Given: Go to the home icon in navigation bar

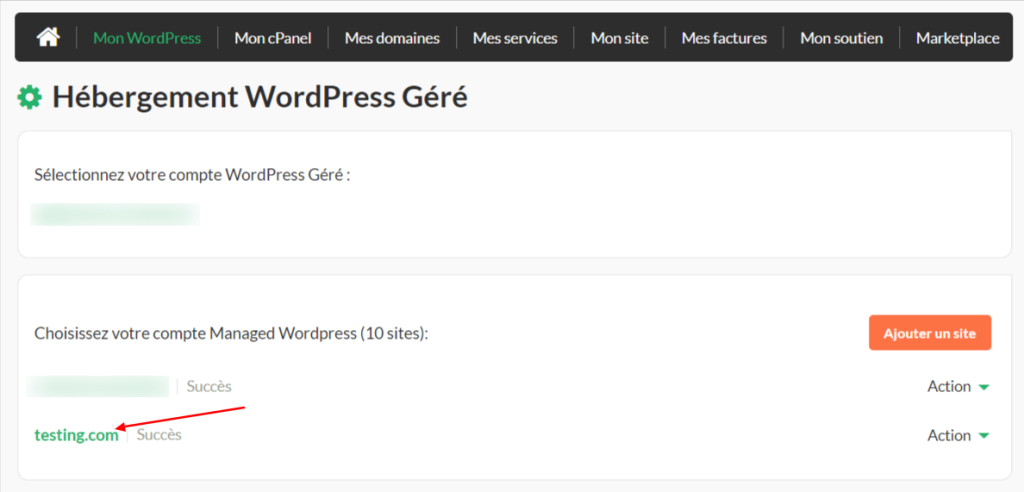Looking at the screenshot, I should pos(48,38).
